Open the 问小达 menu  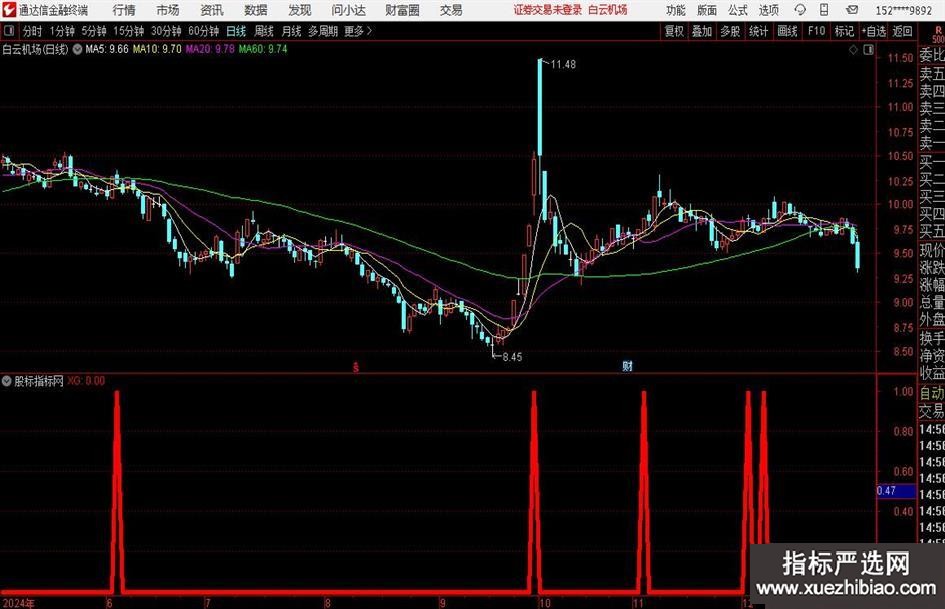point(348,10)
